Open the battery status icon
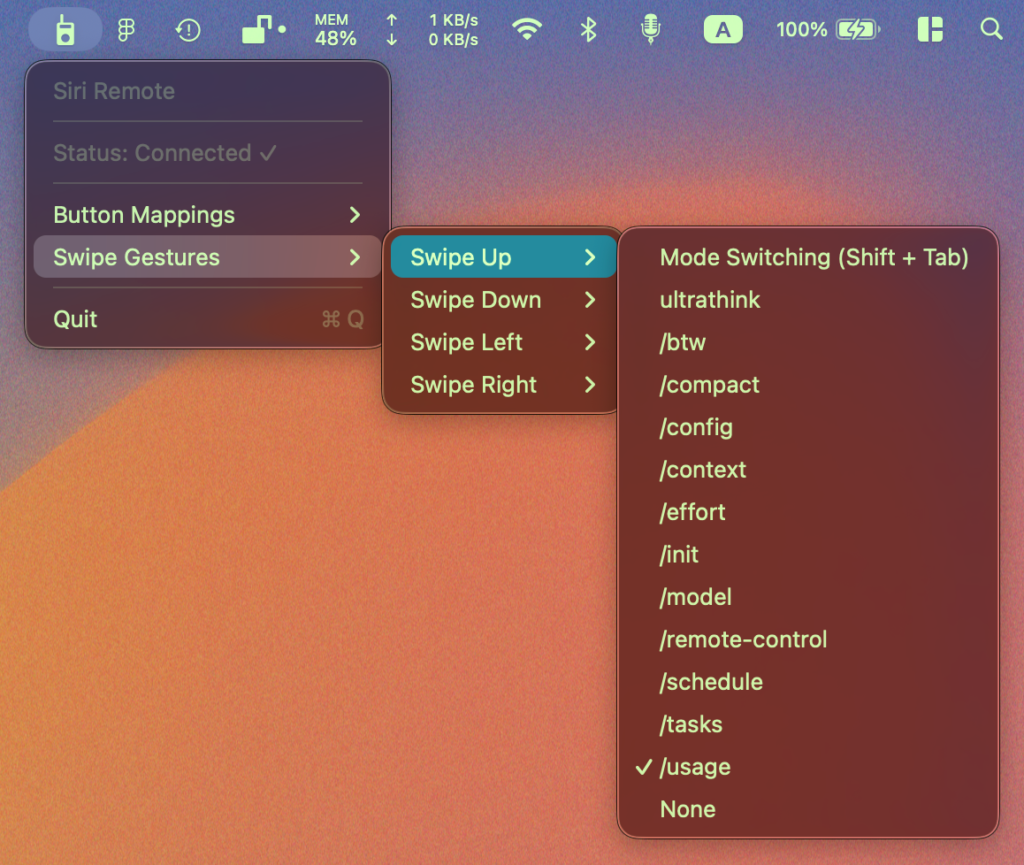The height and width of the screenshot is (865, 1024). coord(856,30)
